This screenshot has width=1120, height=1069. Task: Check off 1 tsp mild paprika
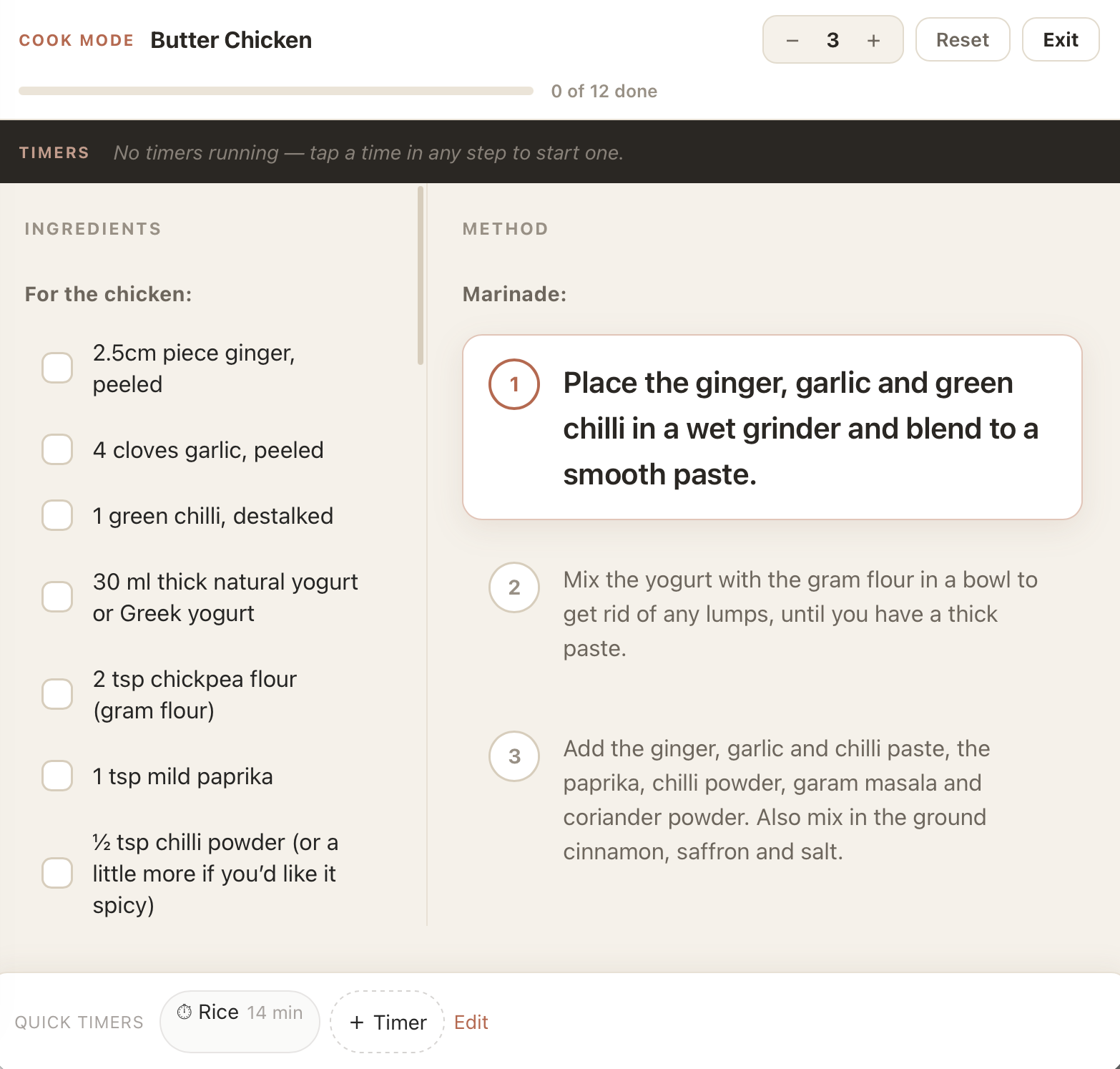click(57, 776)
